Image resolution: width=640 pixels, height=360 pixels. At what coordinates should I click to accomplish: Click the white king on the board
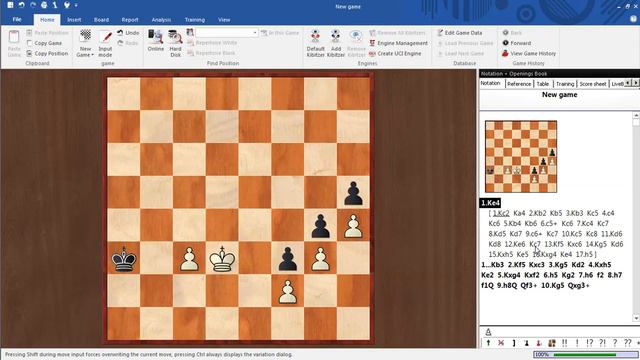coord(222,259)
